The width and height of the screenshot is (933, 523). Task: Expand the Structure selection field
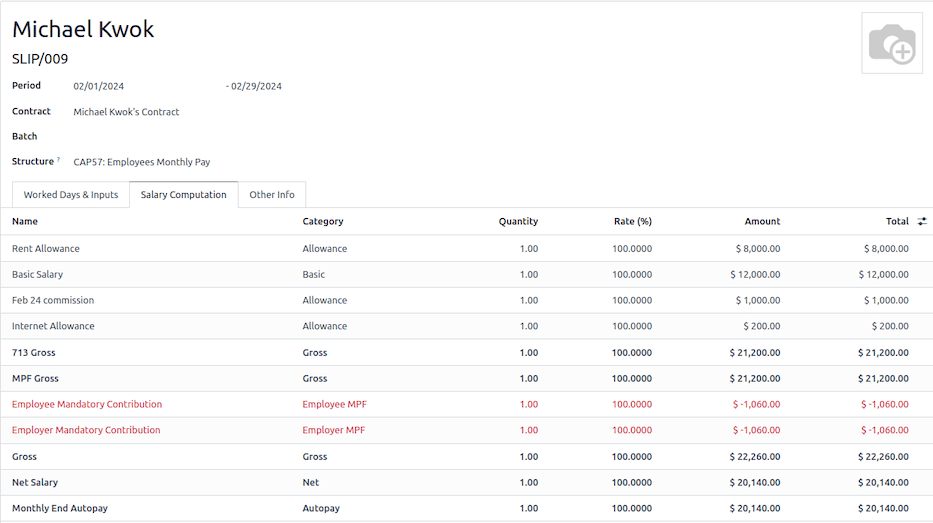click(x=142, y=162)
